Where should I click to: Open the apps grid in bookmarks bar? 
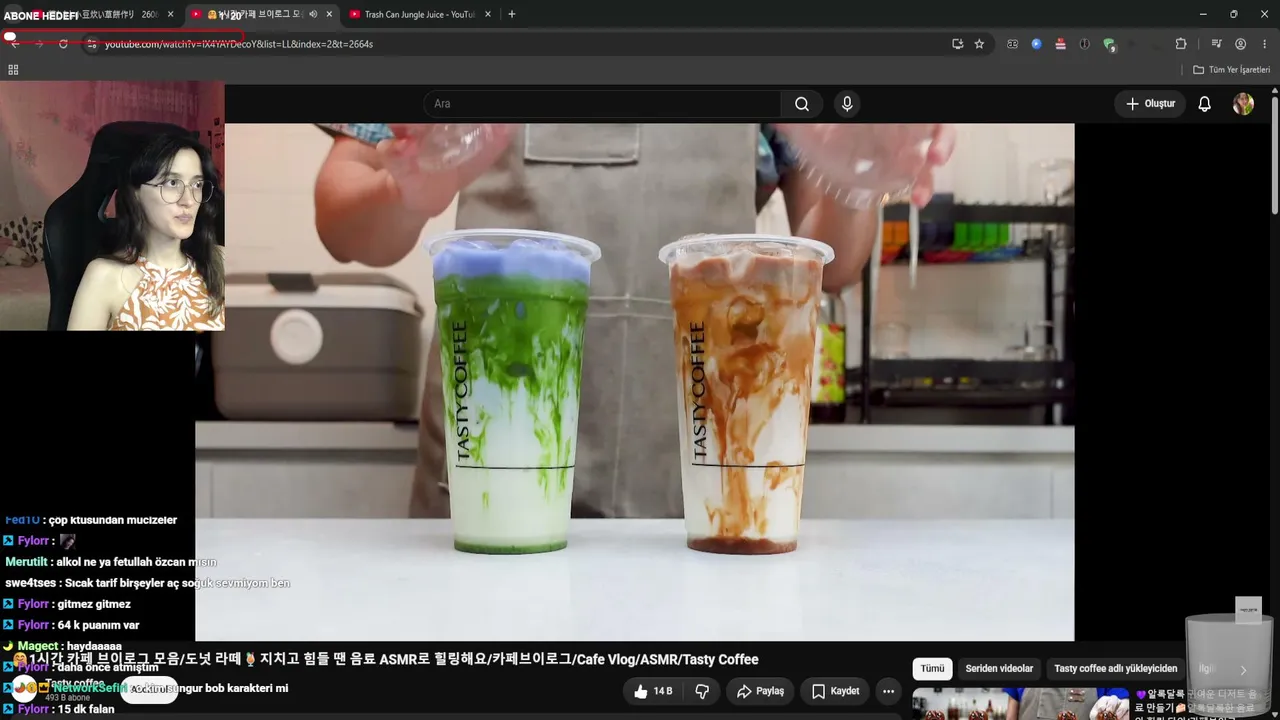[x=13, y=70]
